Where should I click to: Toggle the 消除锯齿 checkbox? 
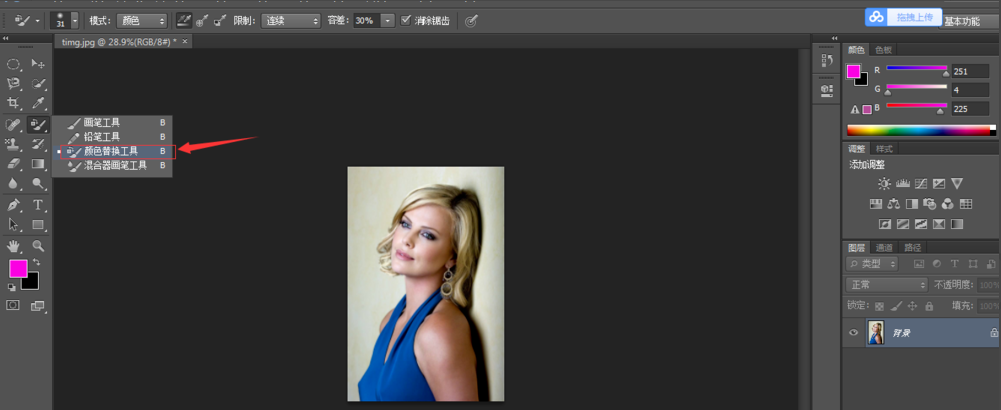[405, 20]
